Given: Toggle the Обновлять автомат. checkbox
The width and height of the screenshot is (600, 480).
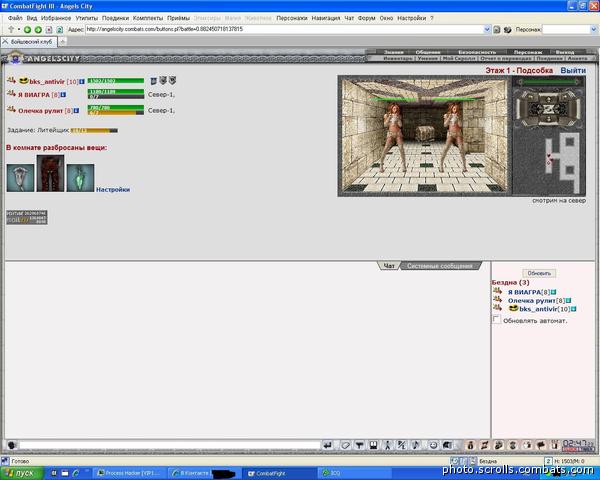Looking at the screenshot, I should click(496, 320).
